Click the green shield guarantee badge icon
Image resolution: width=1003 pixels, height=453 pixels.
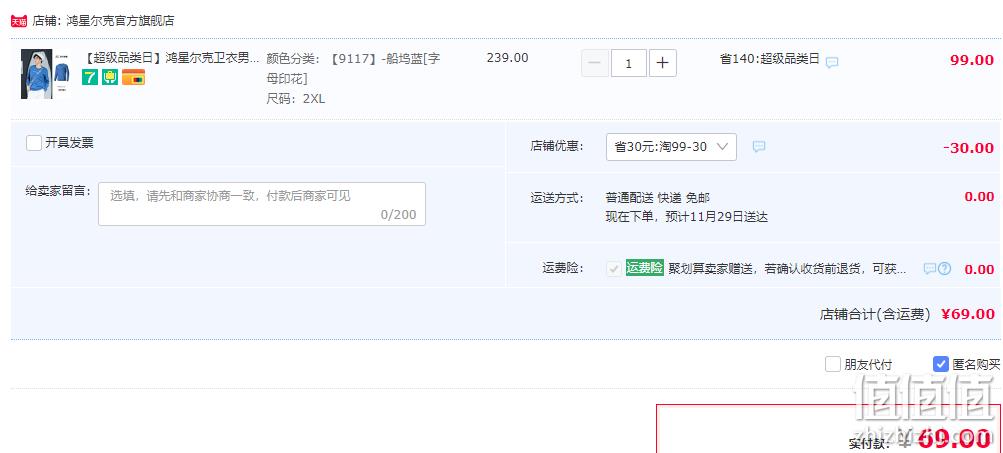coord(110,77)
